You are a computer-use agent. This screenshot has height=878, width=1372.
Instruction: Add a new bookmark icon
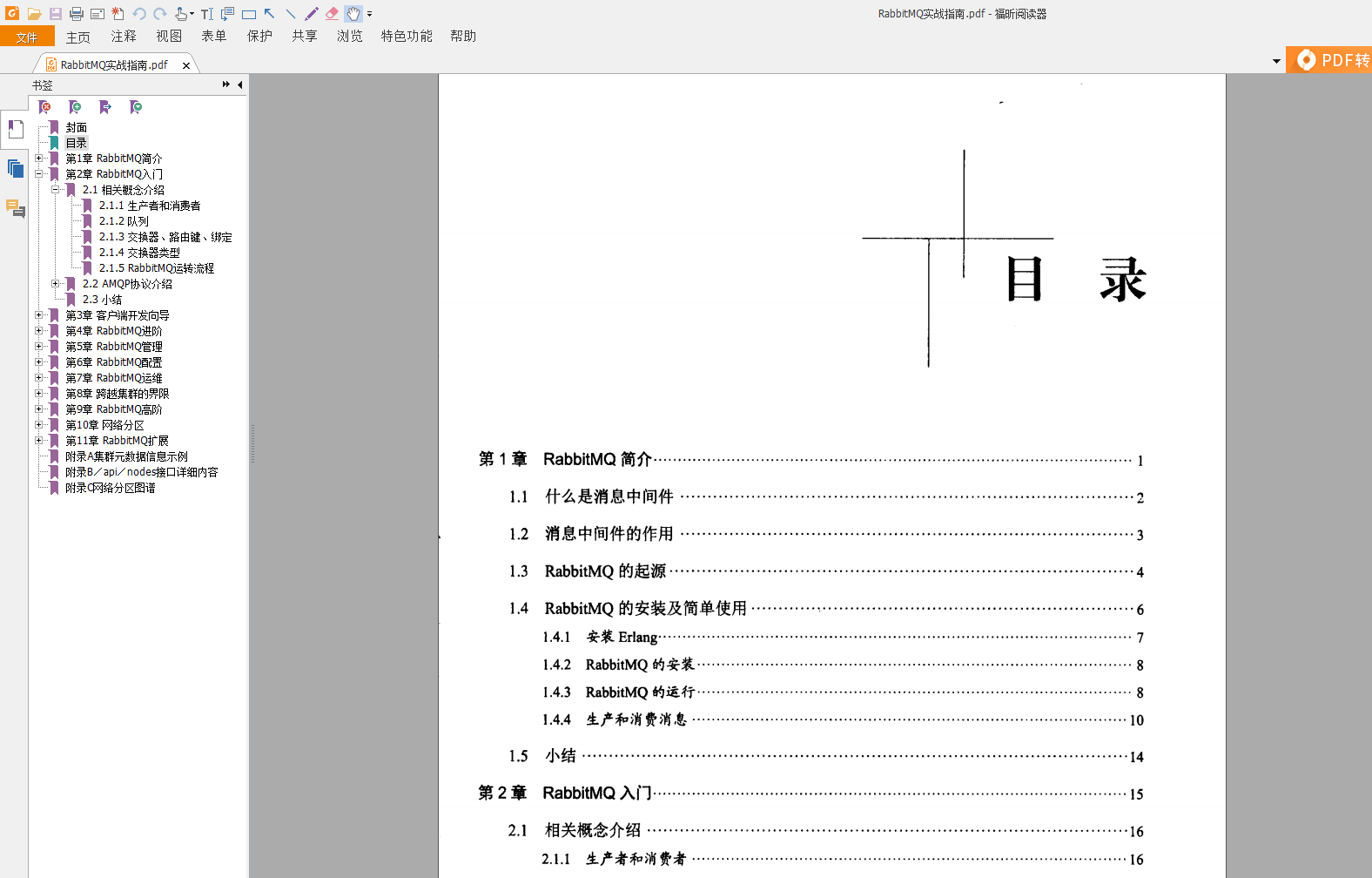tap(75, 107)
